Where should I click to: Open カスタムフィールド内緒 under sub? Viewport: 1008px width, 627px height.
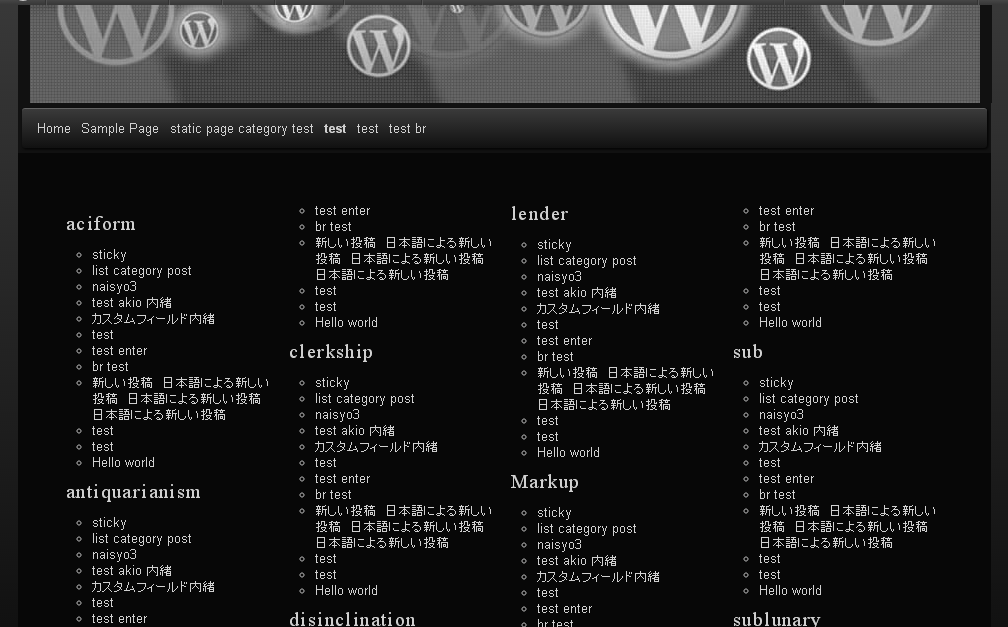coord(820,447)
